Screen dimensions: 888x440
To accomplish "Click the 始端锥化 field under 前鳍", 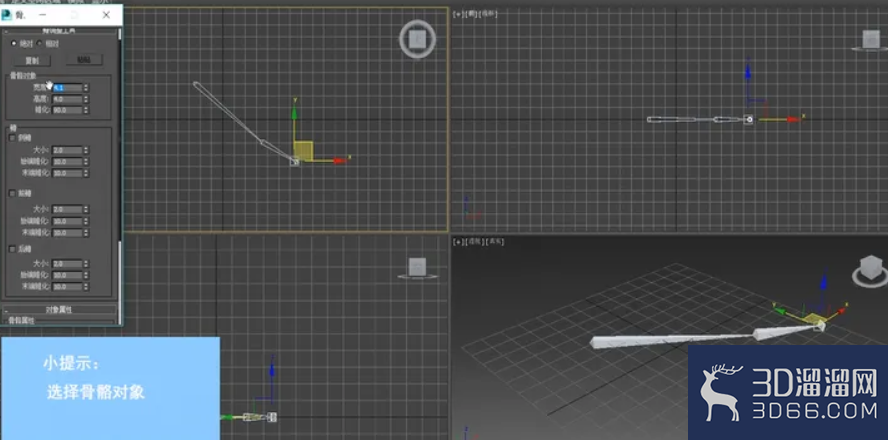I will [x=67, y=221].
